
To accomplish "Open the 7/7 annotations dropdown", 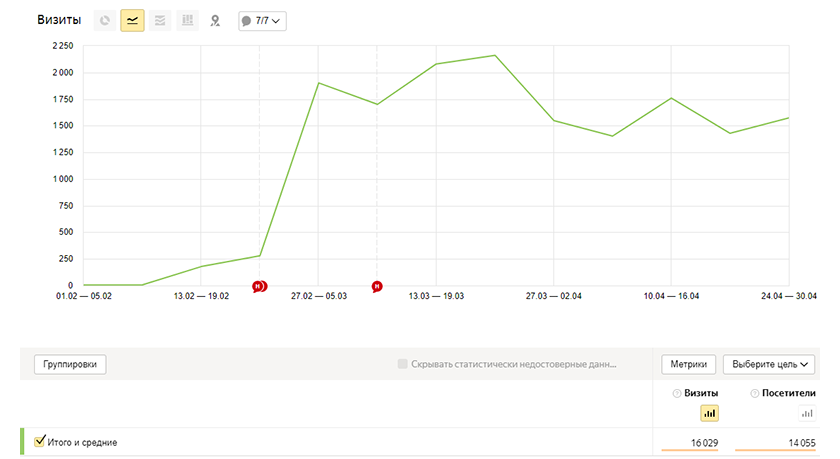I will pos(262,20).
